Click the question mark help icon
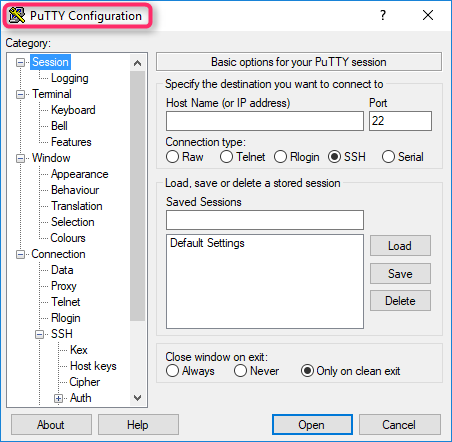The image size is (452, 442). pos(383,15)
